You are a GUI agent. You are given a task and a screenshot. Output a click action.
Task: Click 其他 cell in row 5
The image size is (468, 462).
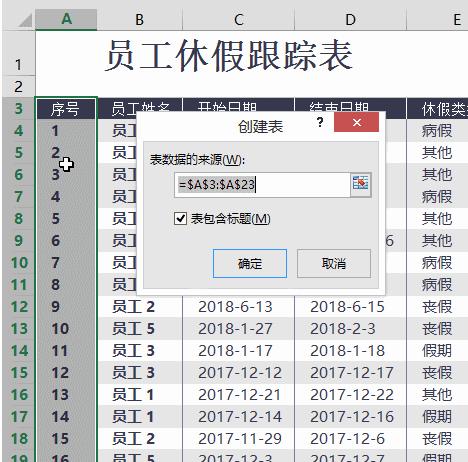437,153
